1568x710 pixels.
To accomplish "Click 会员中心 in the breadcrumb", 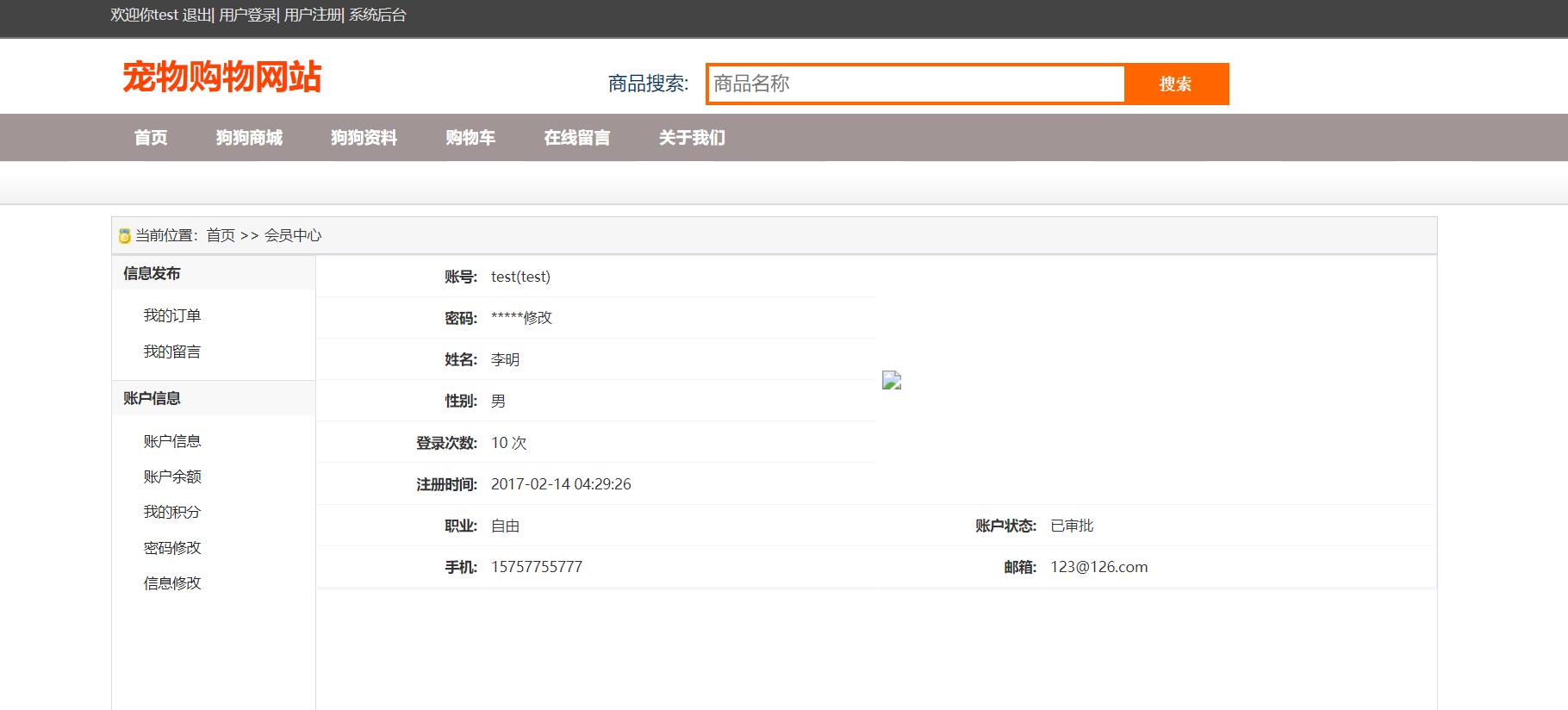I will point(293,235).
